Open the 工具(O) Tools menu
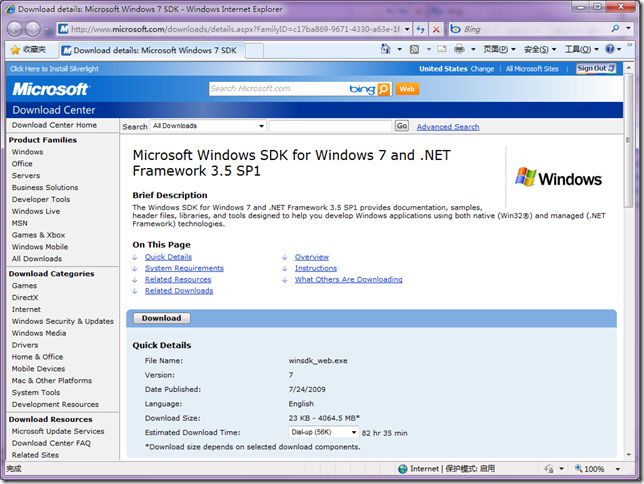Image resolution: width=644 pixels, height=484 pixels. tap(582, 49)
